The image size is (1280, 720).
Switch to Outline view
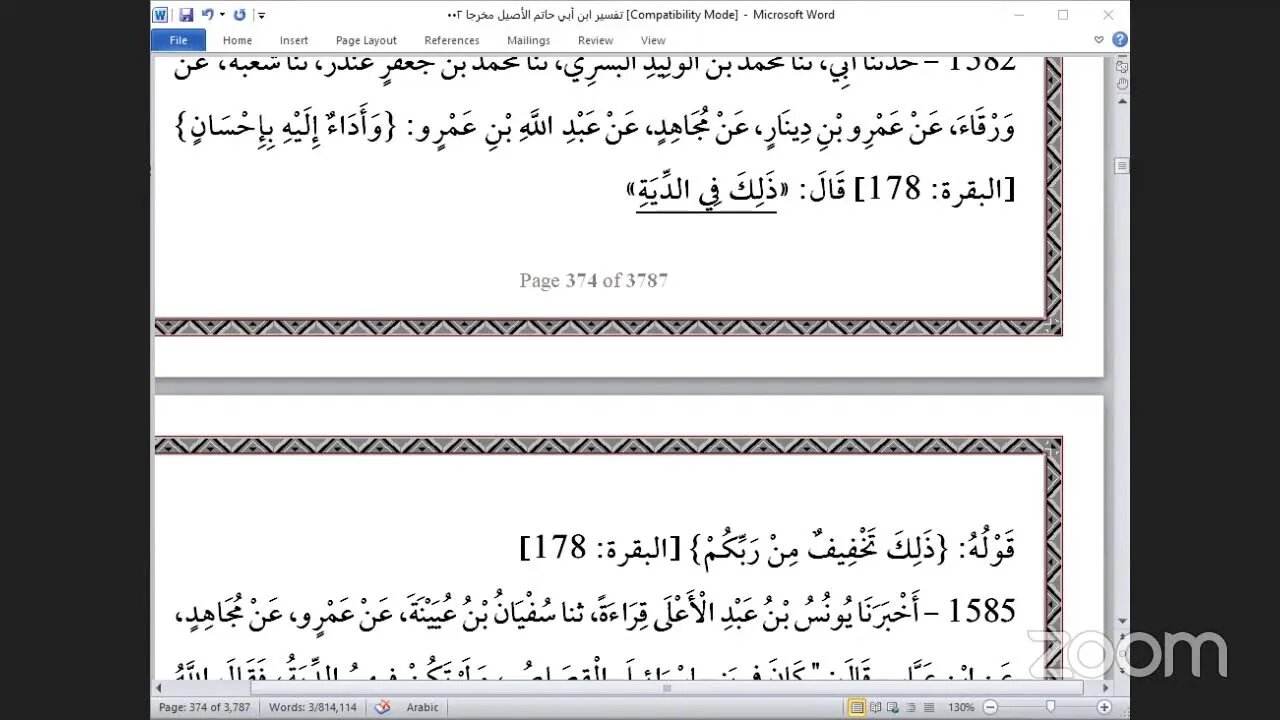(909, 707)
